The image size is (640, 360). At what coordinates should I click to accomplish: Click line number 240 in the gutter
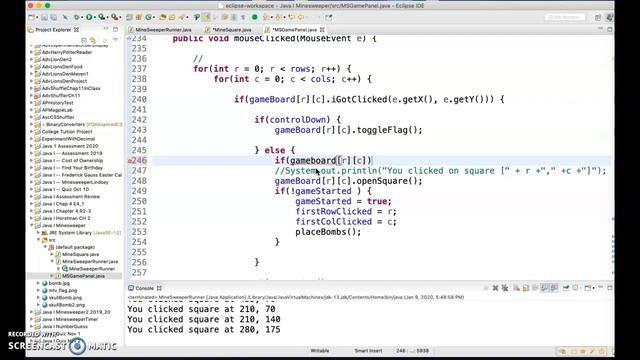pos(139,99)
